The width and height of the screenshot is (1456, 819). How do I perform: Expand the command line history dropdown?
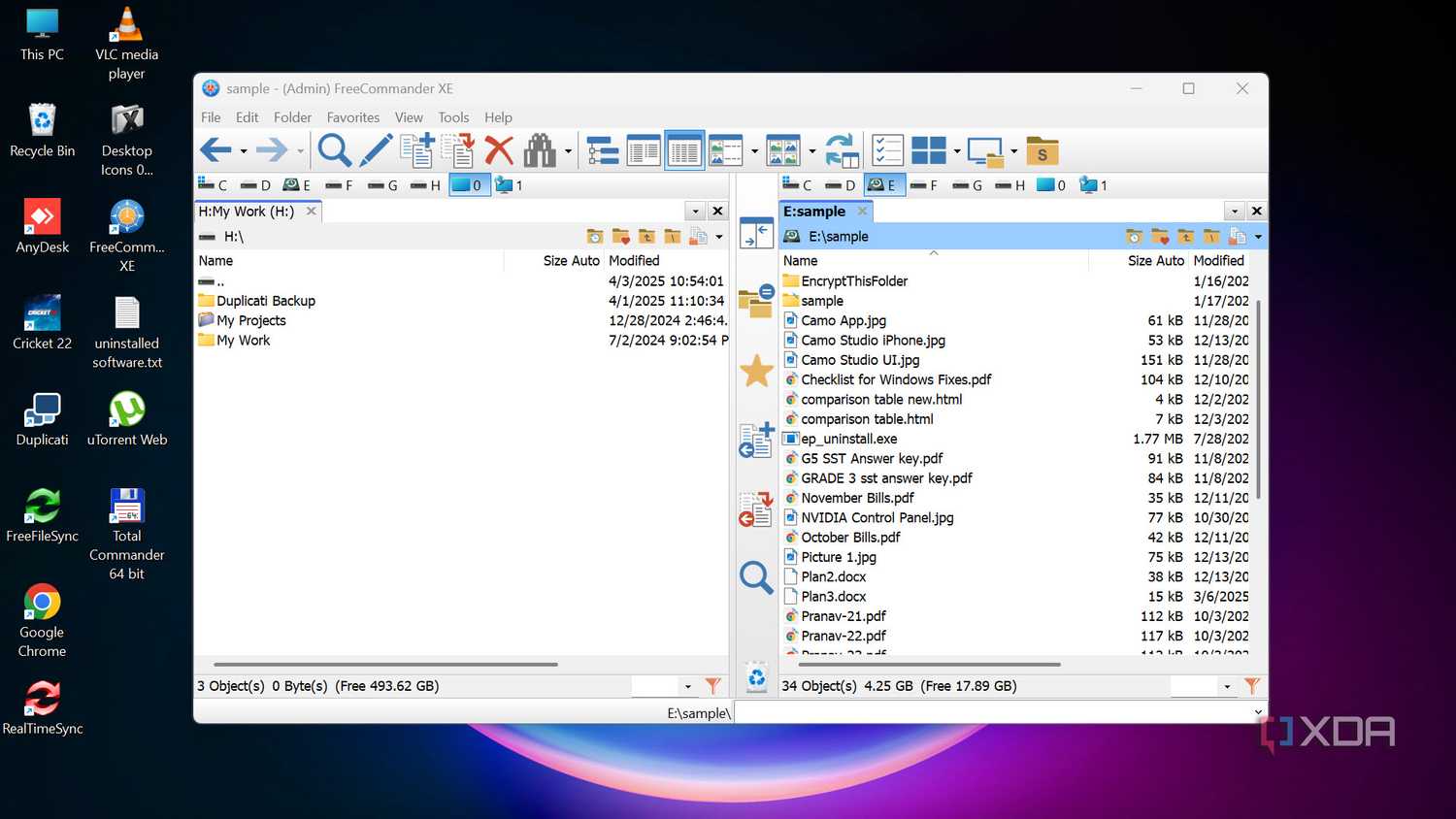pos(1258,712)
